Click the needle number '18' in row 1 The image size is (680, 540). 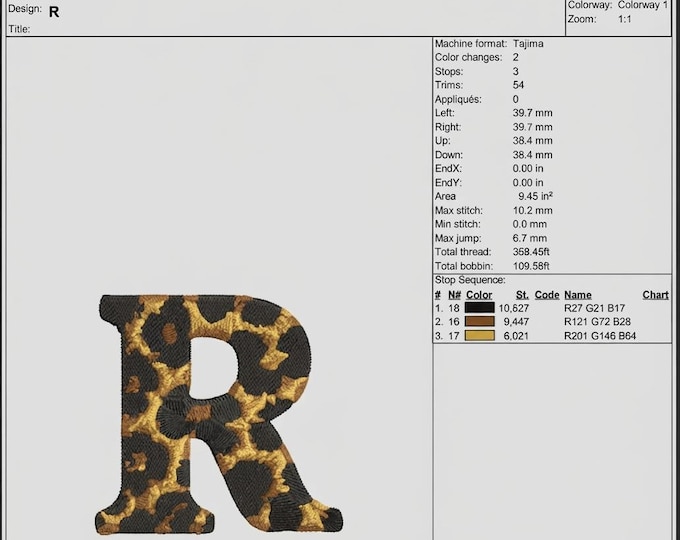pyautogui.click(x=454, y=308)
